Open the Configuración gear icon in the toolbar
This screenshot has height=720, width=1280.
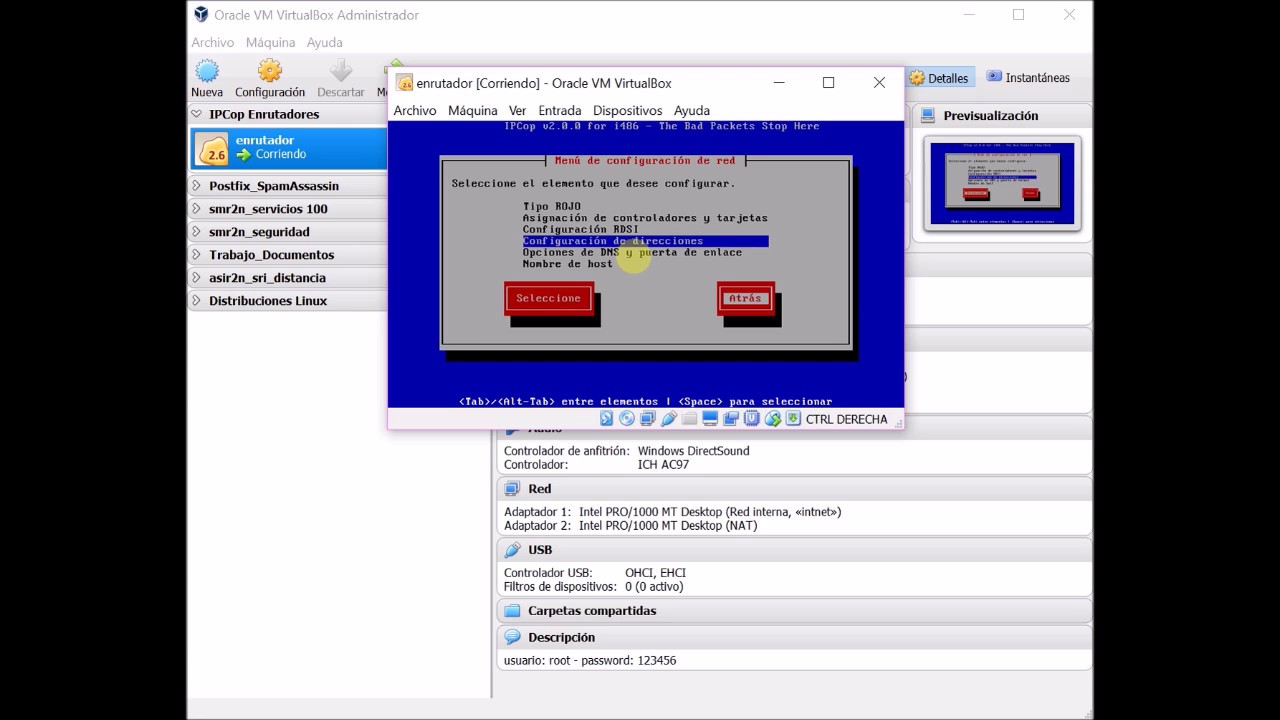click(270, 71)
